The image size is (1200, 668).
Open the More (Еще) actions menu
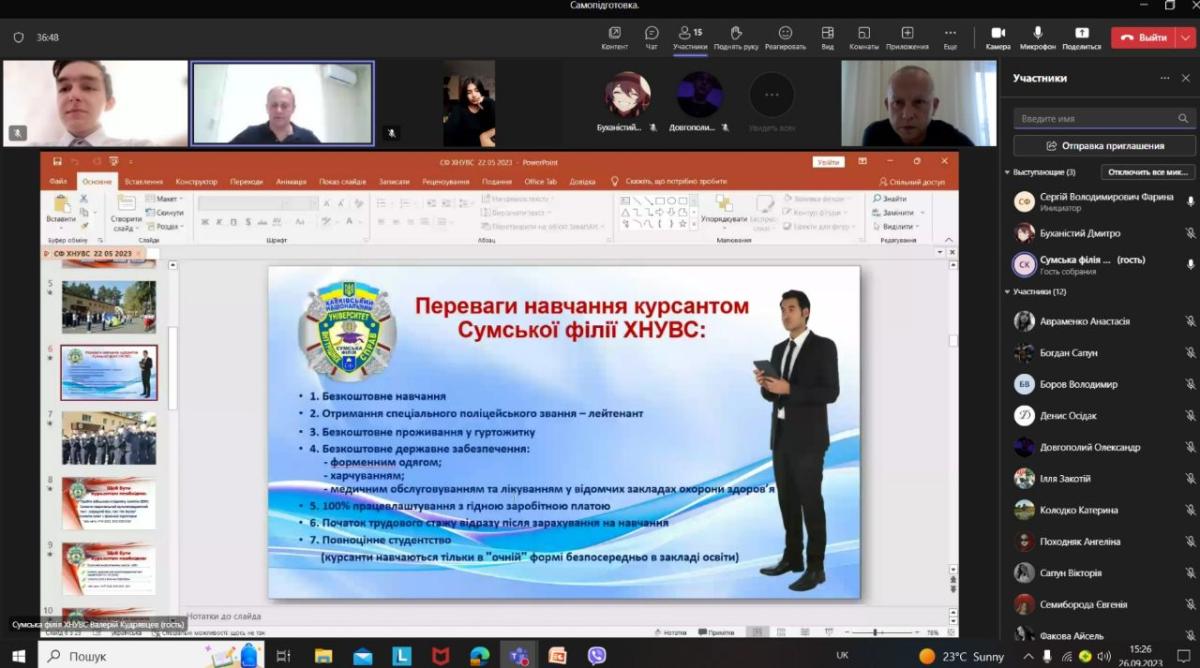pyautogui.click(x=950, y=37)
